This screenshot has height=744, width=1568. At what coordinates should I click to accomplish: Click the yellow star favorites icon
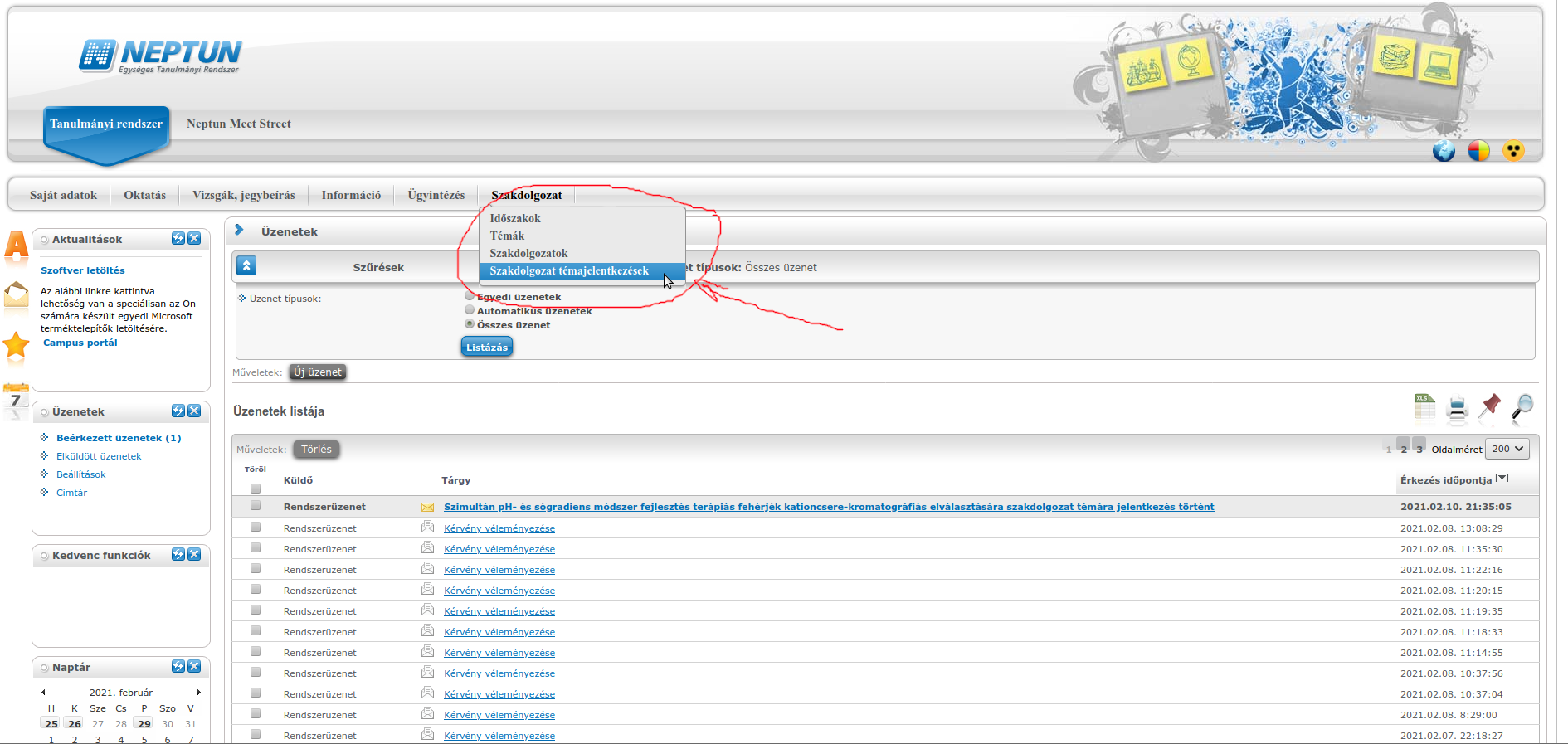click(x=16, y=346)
